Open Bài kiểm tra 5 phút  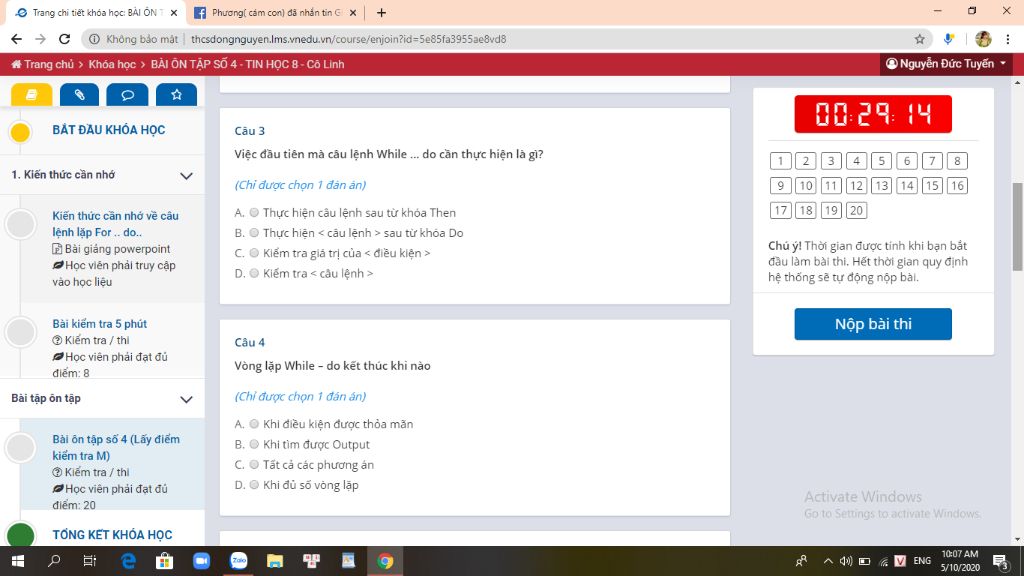point(99,324)
